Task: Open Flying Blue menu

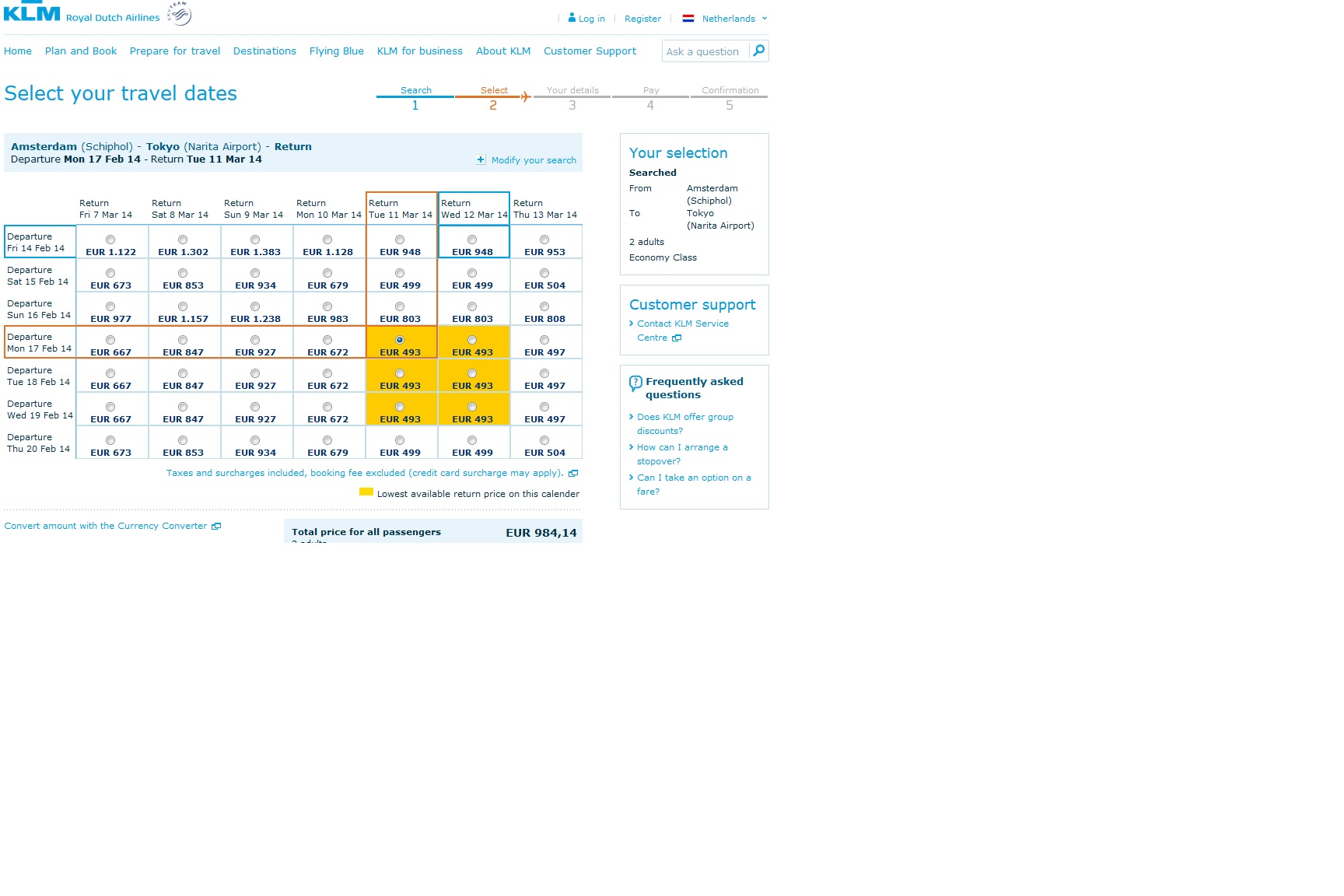Action: click(336, 51)
